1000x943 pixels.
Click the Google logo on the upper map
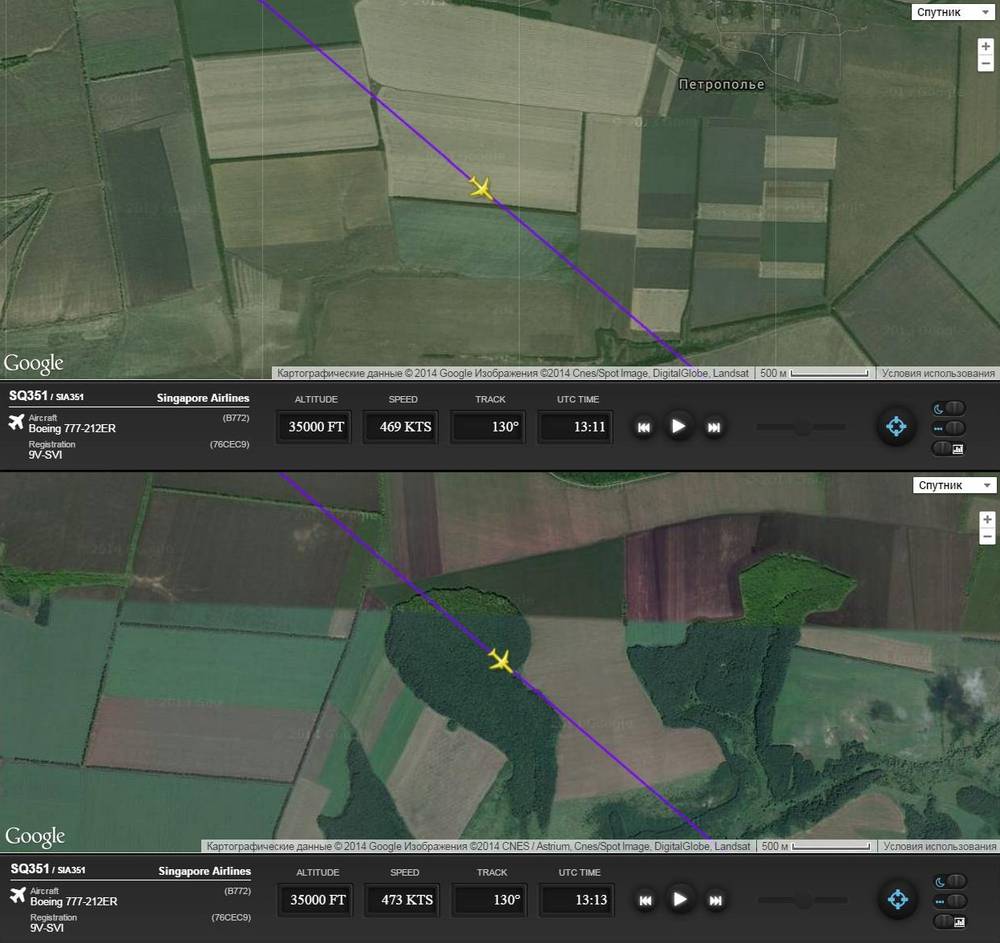click(x=34, y=364)
